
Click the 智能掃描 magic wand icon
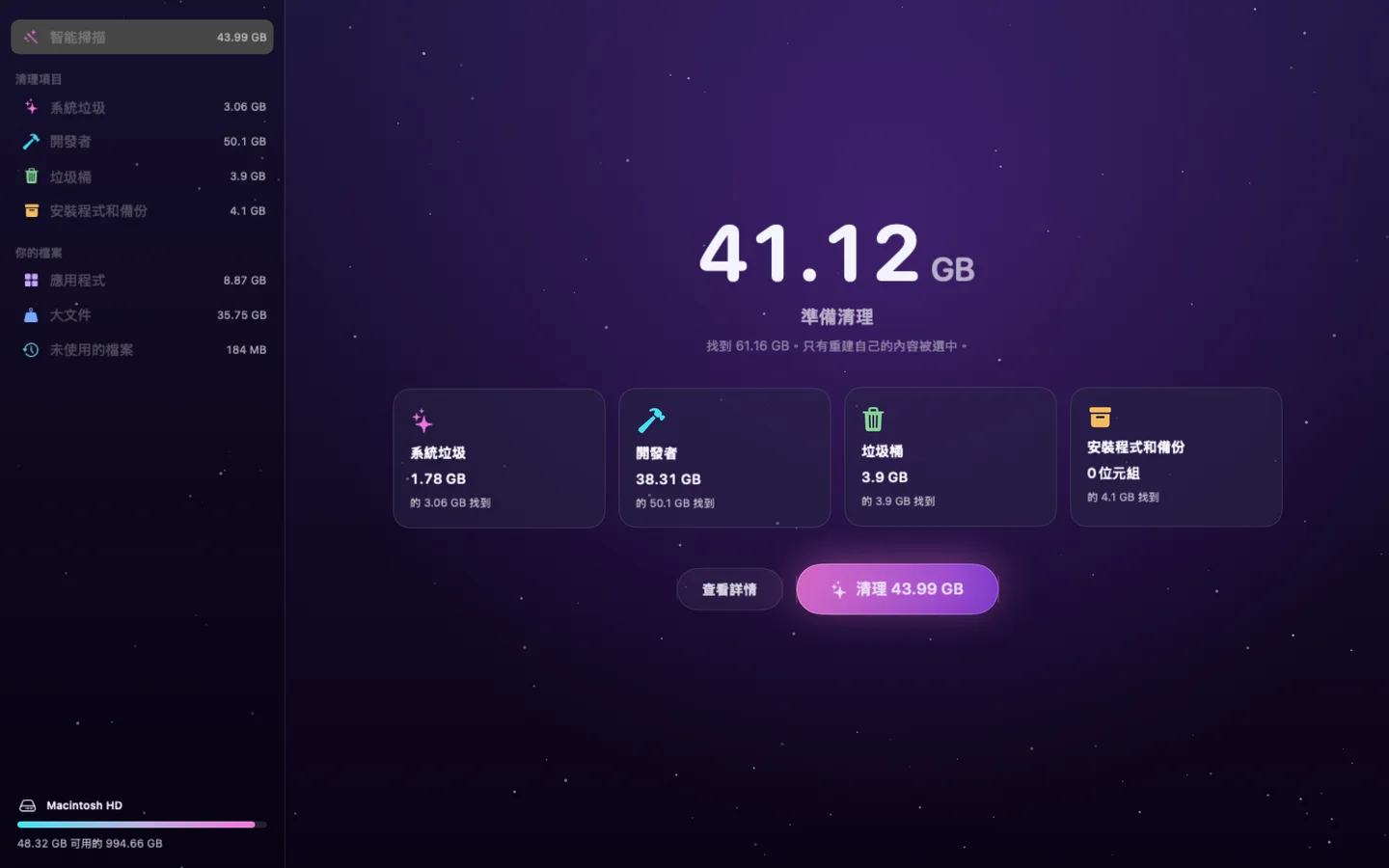(31, 37)
